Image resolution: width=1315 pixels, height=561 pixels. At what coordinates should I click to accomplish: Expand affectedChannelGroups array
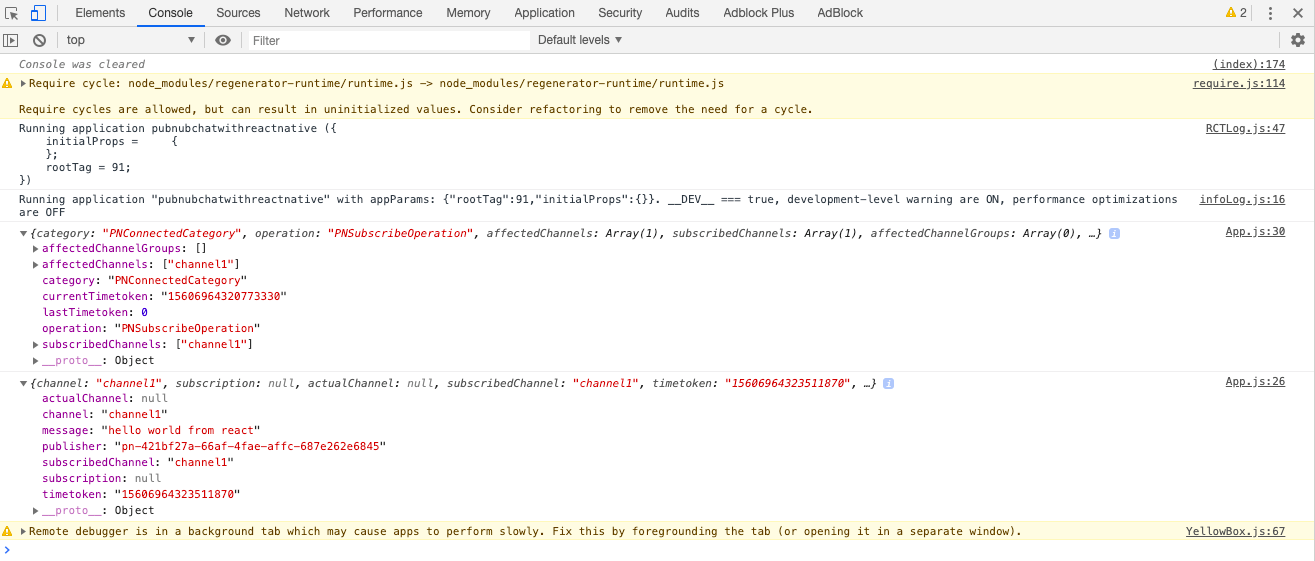click(36, 248)
